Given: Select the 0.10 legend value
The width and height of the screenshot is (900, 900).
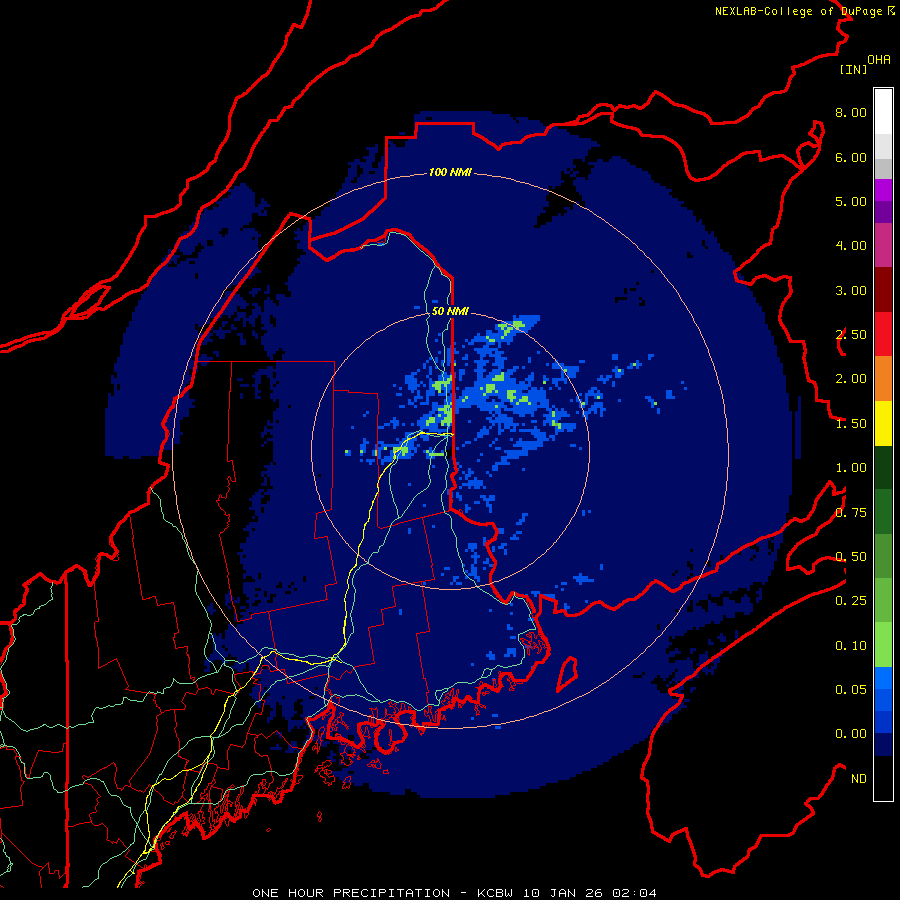Looking at the screenshot, I should [851, 646].
